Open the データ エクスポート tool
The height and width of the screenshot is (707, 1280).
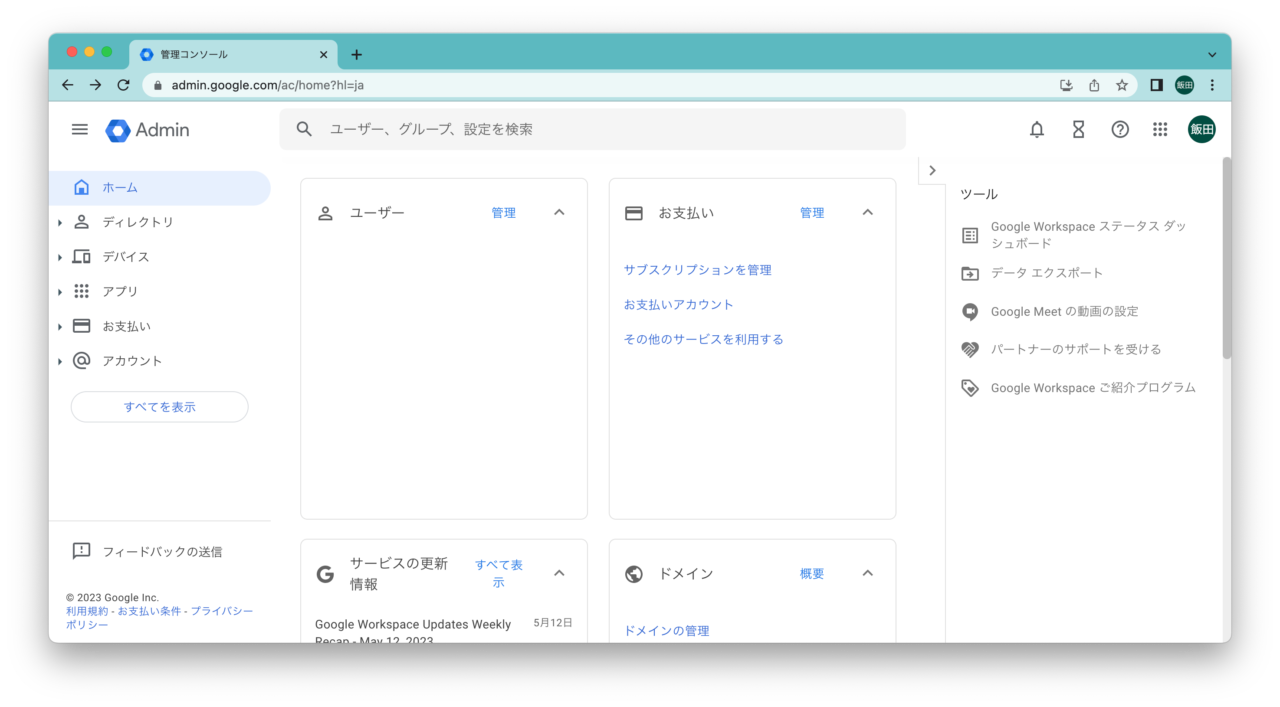click(1046, 273)
